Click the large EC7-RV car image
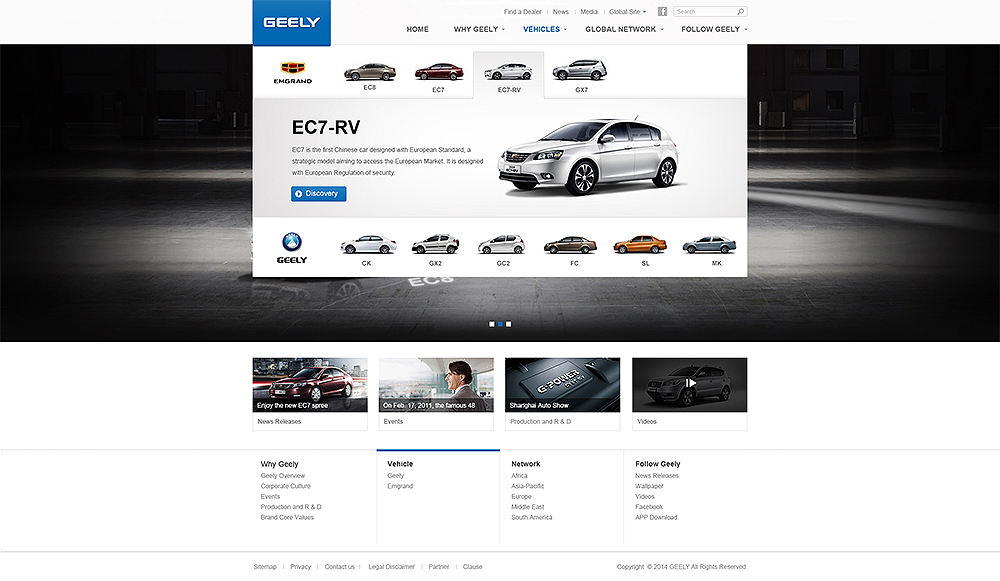 tap(588, 156)
